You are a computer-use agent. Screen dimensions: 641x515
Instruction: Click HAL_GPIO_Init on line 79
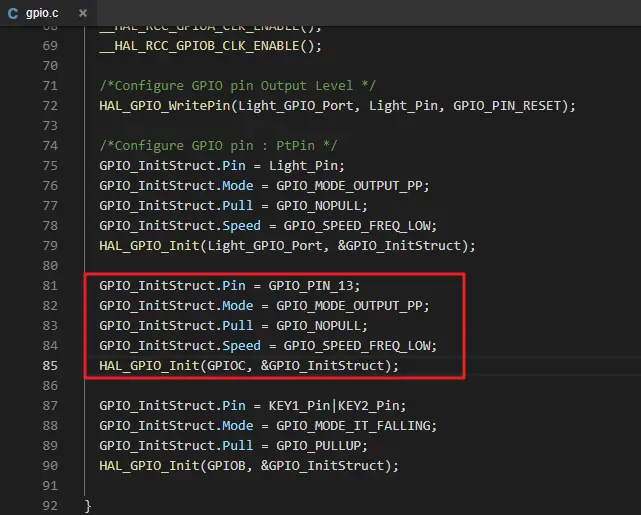point(149,246)
